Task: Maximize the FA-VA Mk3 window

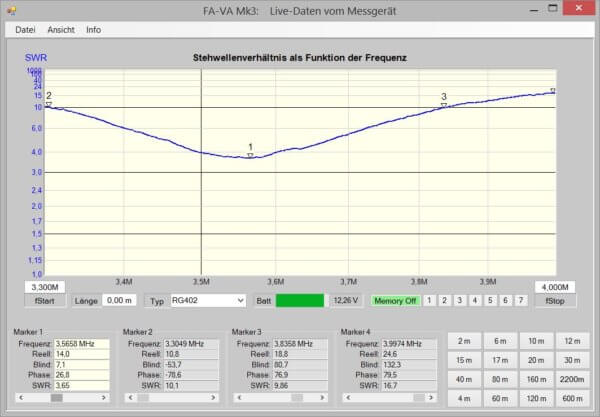Action: [x=553, y=8]
